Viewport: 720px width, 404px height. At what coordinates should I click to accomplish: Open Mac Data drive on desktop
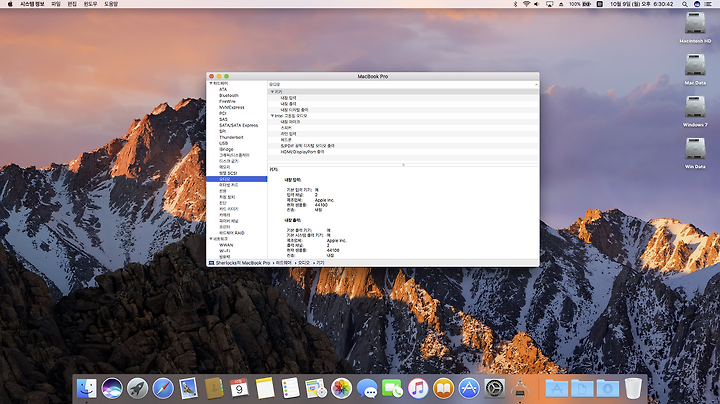click(695, 65)
